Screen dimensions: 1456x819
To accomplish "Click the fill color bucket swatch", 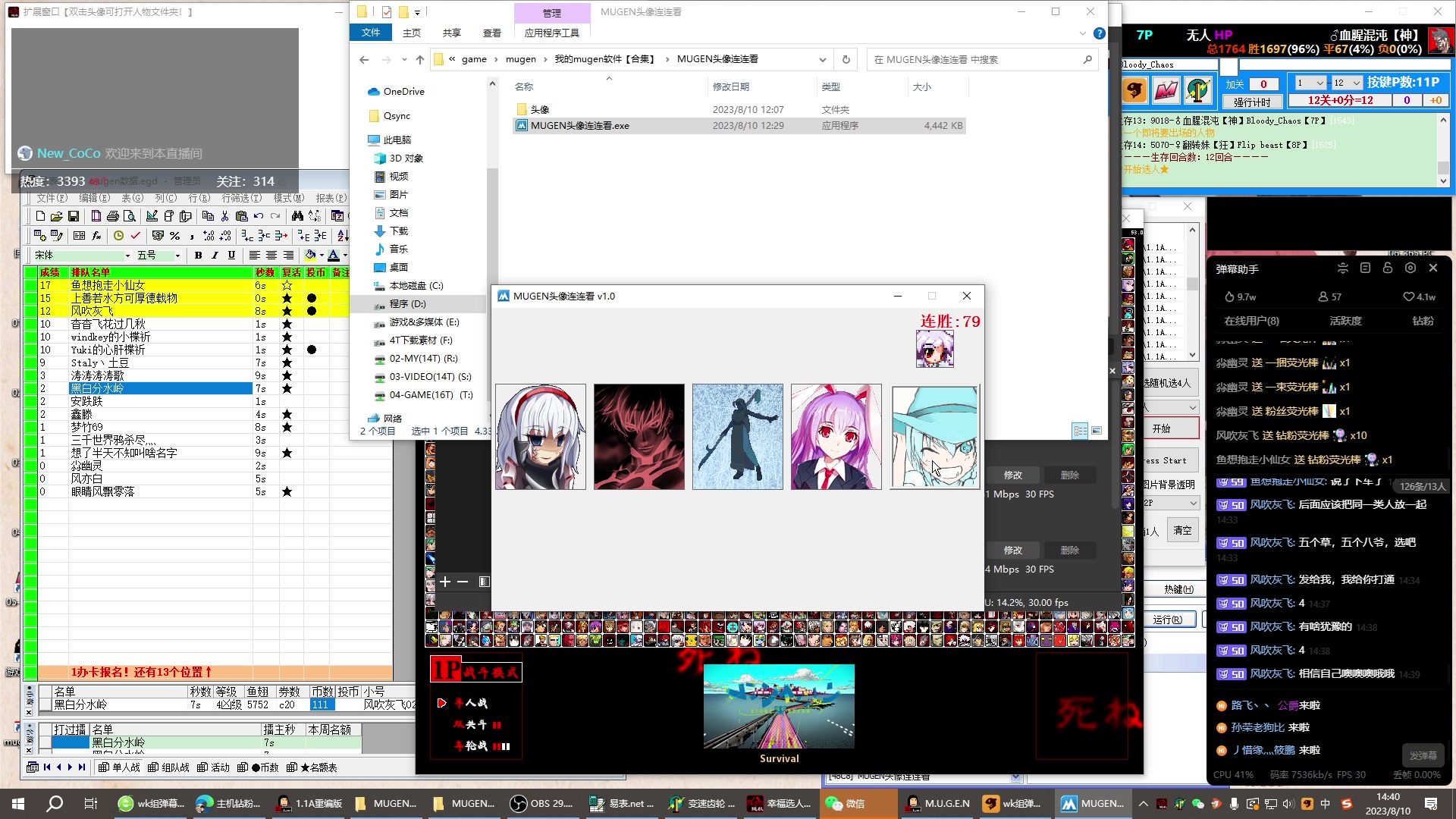I will 310,256.
